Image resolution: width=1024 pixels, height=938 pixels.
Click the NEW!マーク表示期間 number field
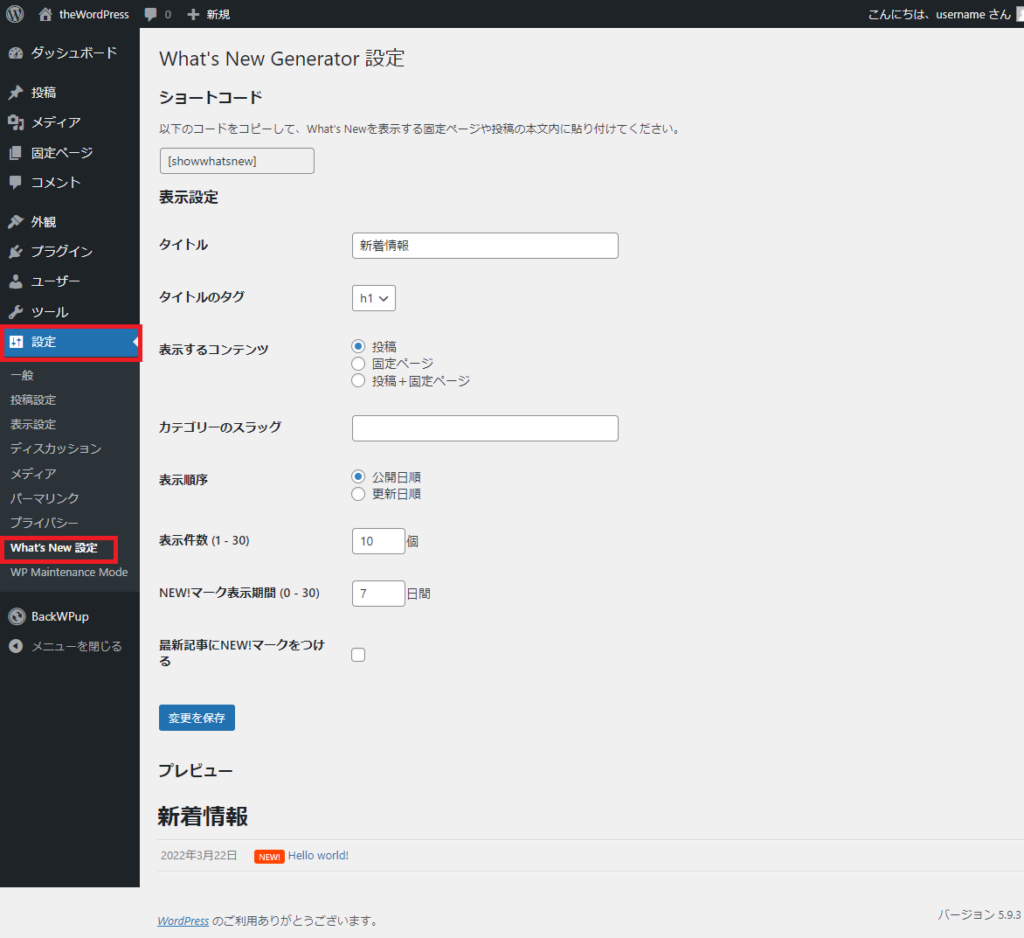(x=379, y=593)
